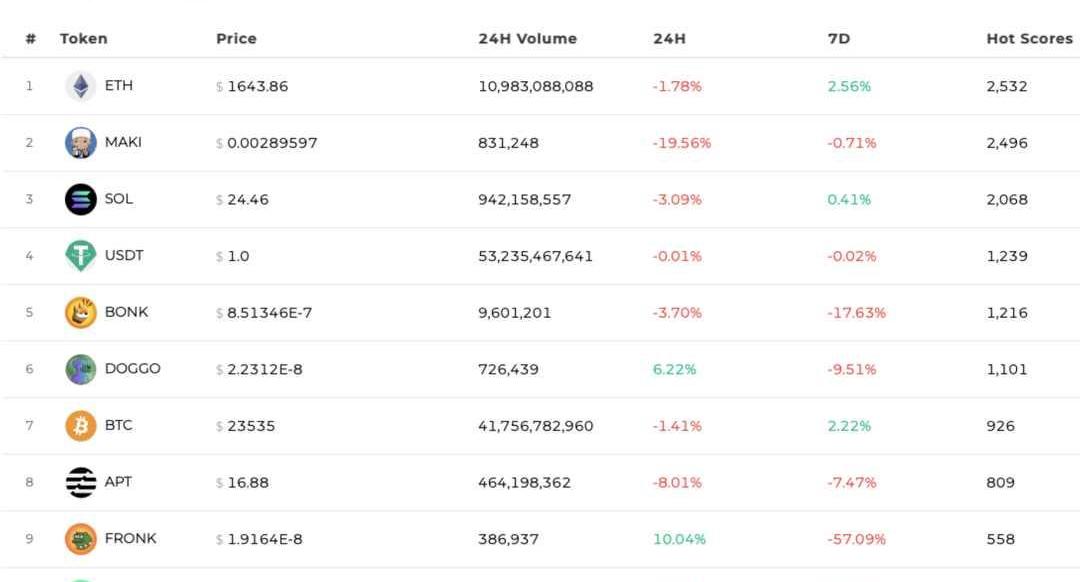Click the MAKI hot score 2,496
1080x582 pixels.
click(1006, 143)
